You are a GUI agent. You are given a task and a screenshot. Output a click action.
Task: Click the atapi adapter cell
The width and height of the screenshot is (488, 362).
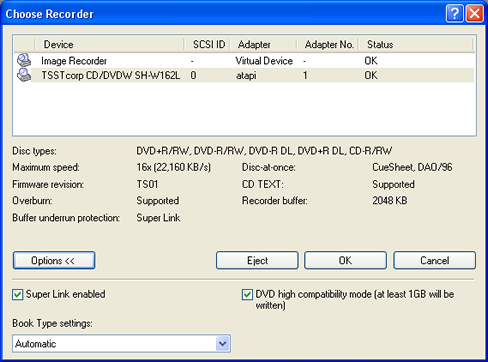click(246, 76)
